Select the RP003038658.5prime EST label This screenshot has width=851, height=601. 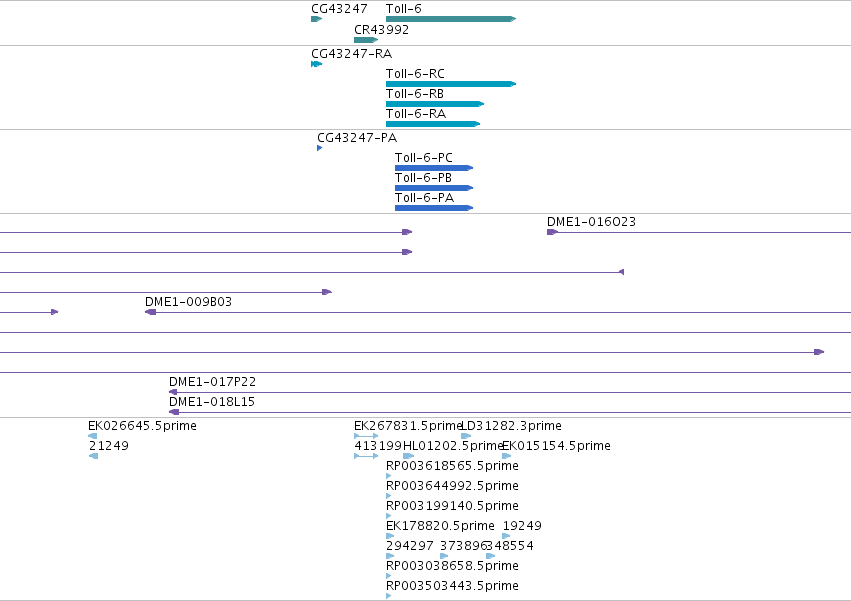tap(452, 567)
